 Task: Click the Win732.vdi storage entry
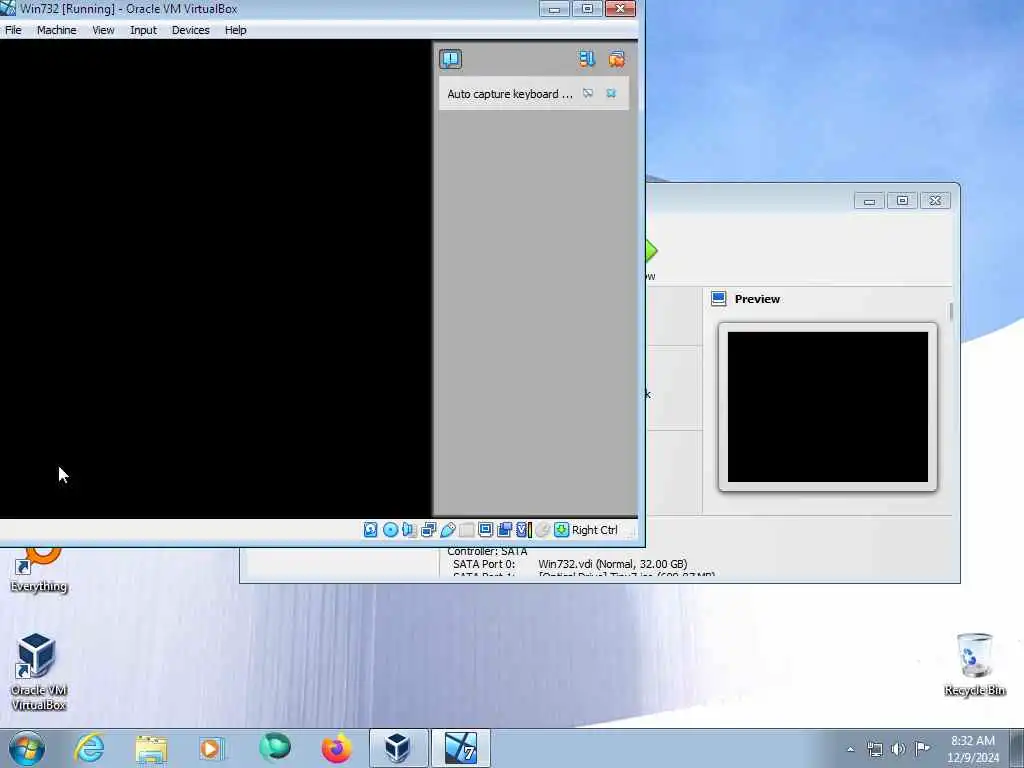613,564
